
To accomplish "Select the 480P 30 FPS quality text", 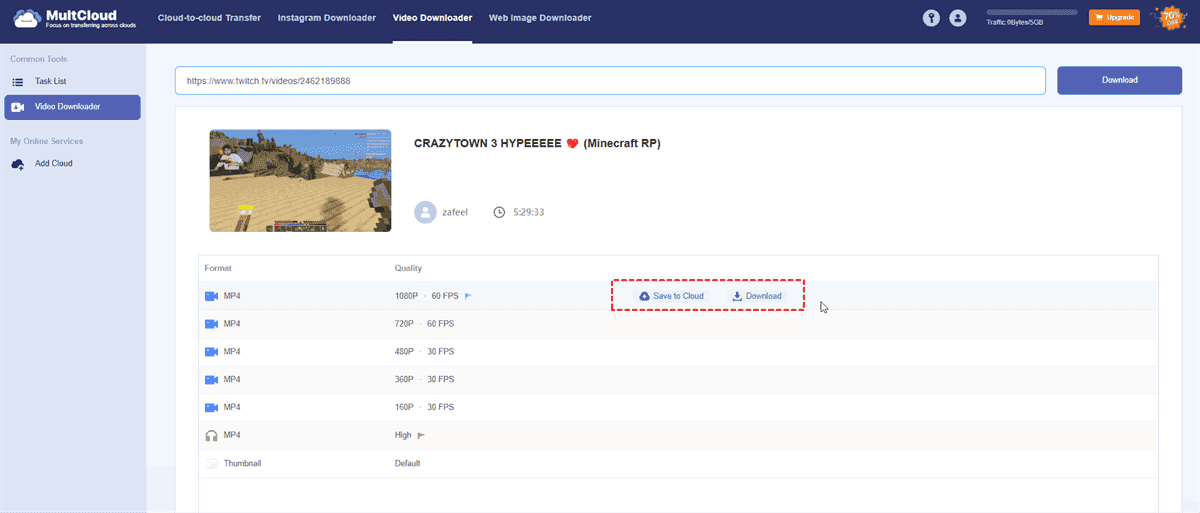I will (x=425, y=352).
